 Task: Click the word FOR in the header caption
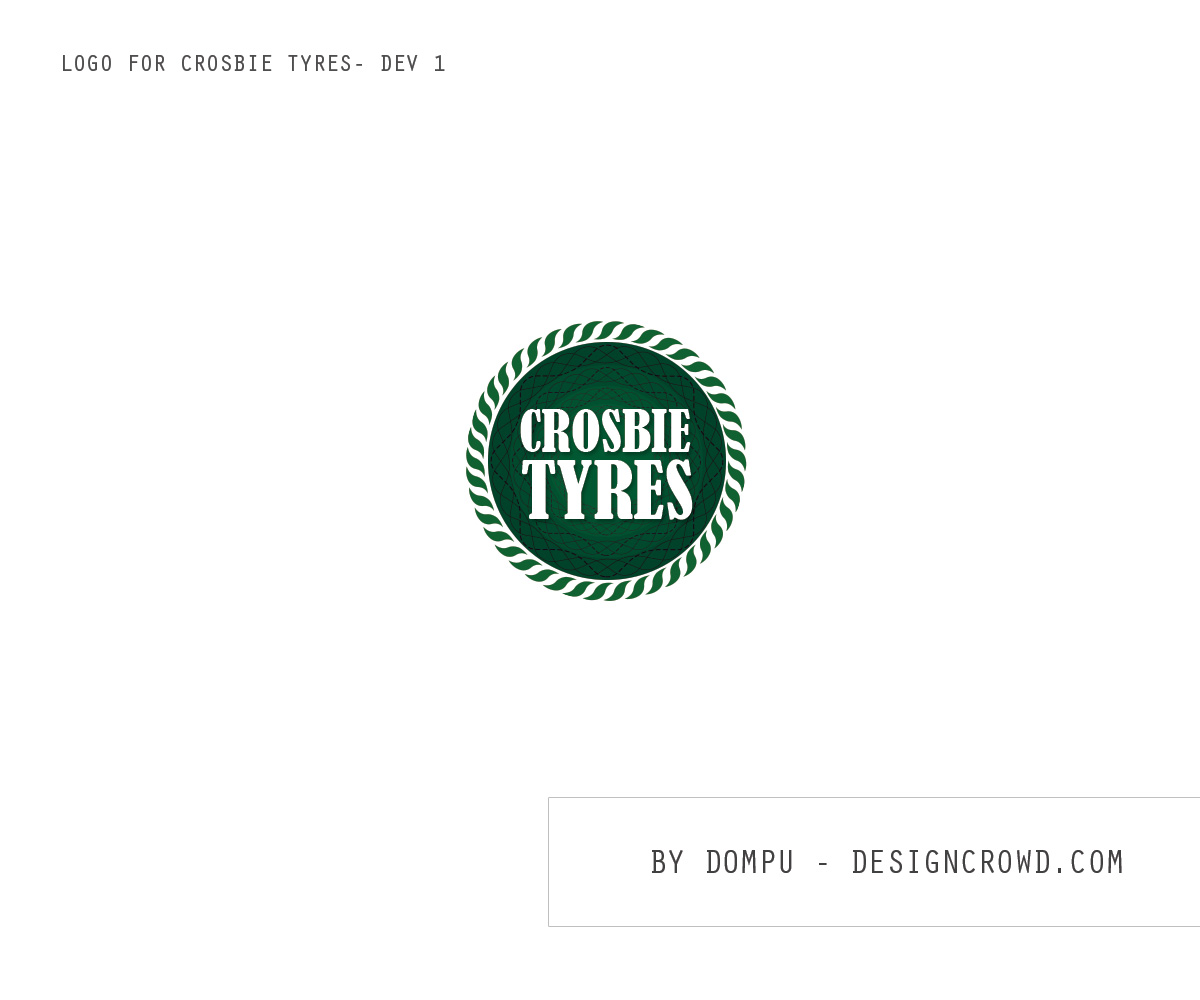[147, 64]
